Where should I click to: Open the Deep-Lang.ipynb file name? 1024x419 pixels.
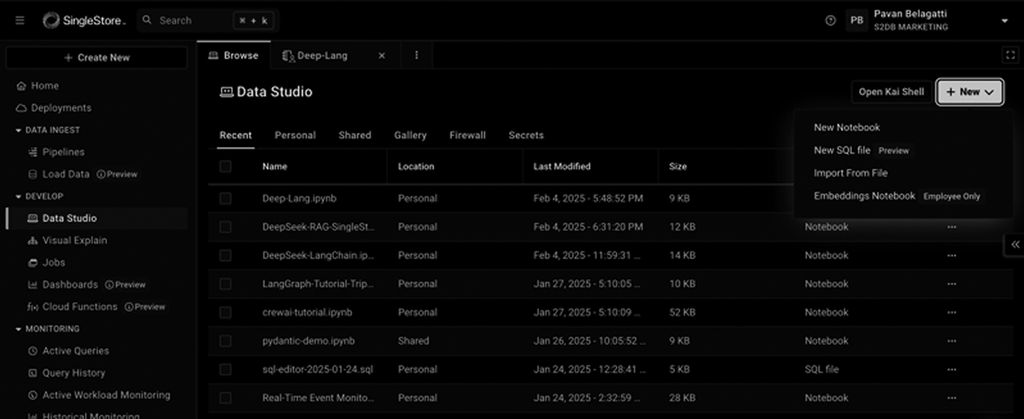click(300, 198)
